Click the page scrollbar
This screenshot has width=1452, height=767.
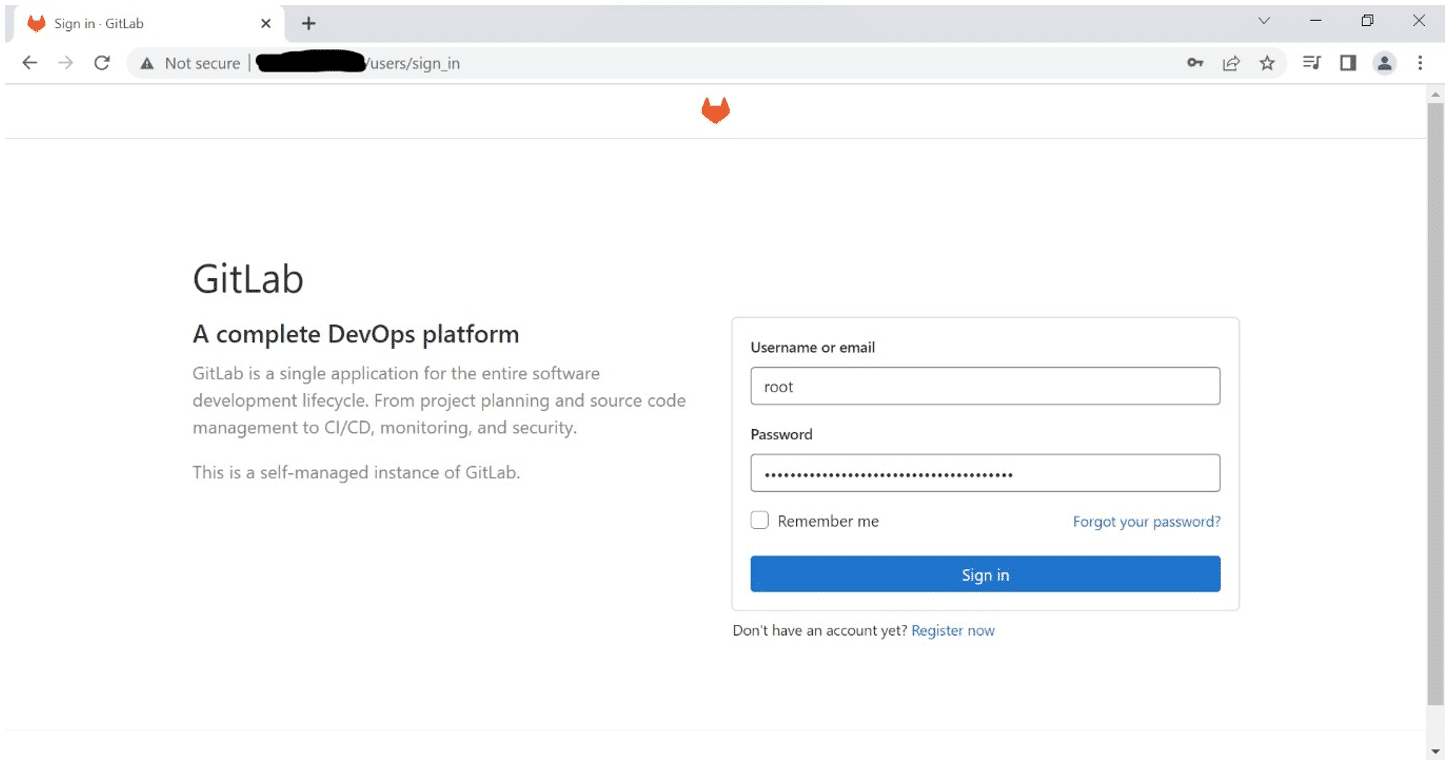click(x=1436, y=400)
